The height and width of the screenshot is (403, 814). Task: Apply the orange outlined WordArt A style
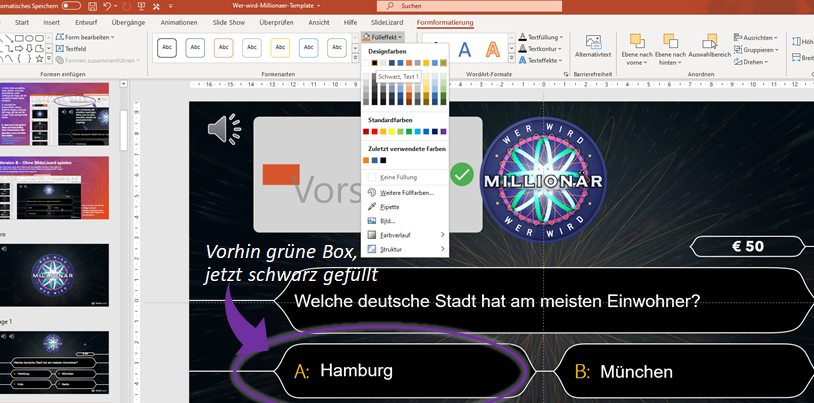point(492,49)
